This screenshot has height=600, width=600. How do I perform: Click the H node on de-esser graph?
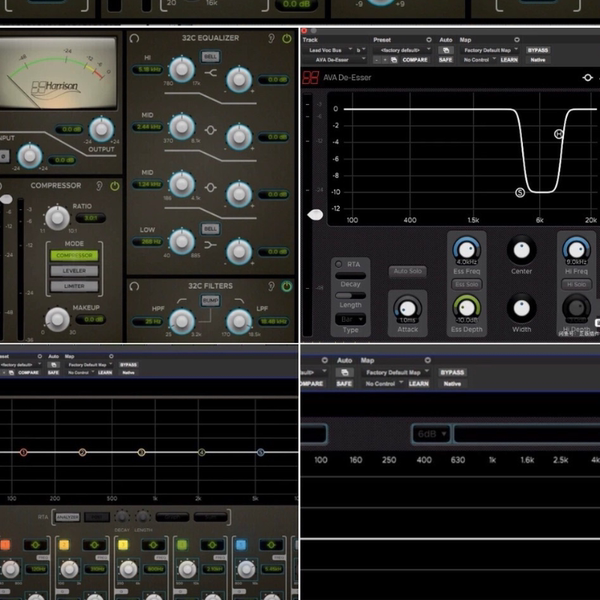click(x=558, y=134)
